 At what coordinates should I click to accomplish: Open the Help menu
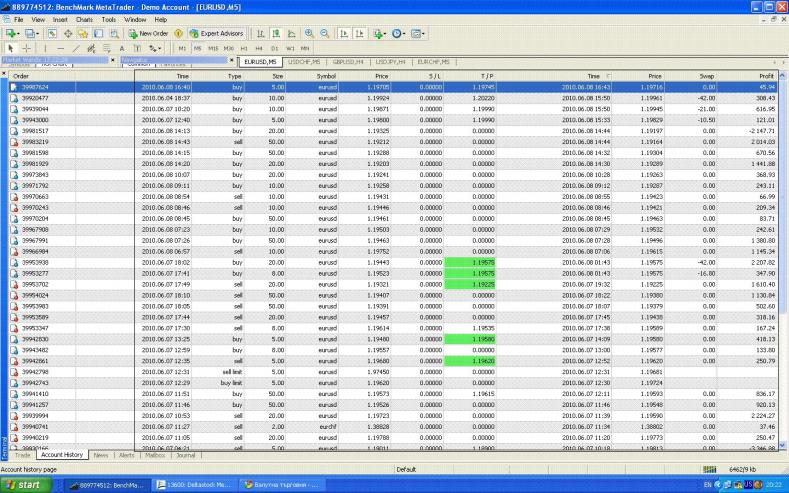coord(161,20)
